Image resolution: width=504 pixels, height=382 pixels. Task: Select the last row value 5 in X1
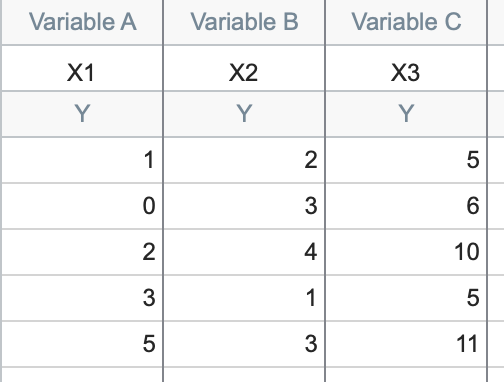click(x=82, y=344)
